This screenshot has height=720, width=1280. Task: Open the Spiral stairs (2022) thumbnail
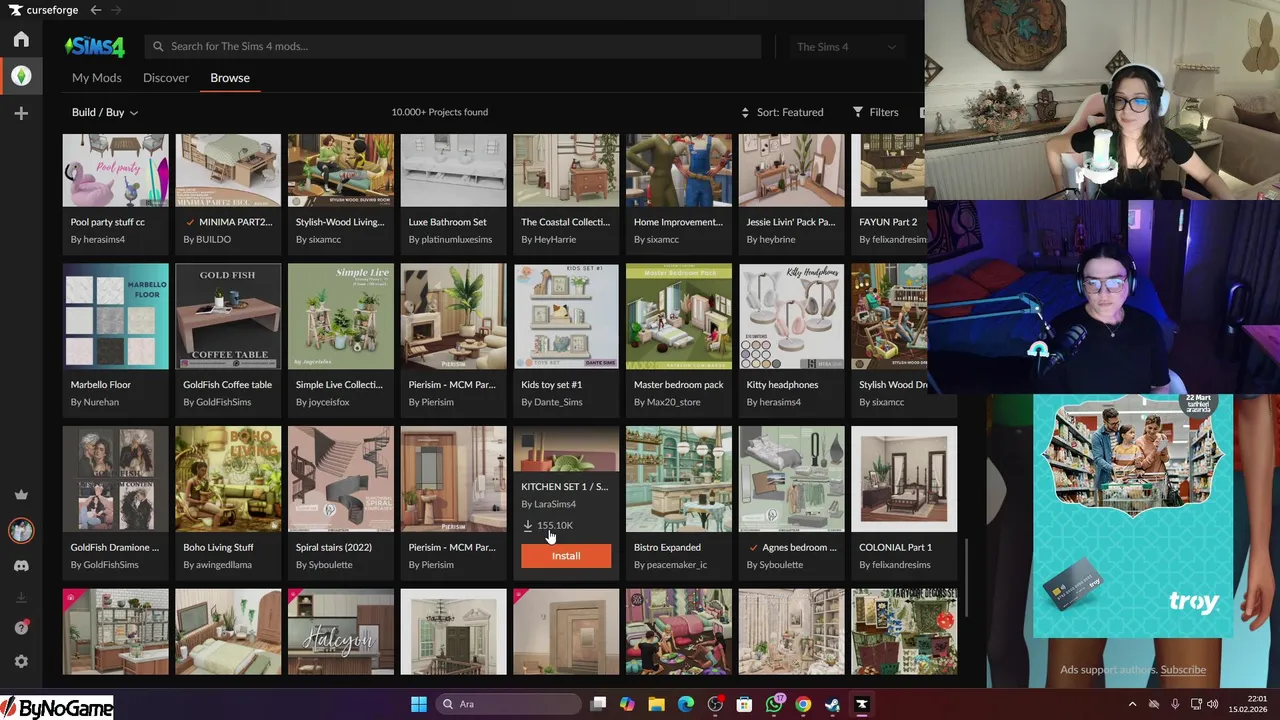pyautogui.click(x=341, y=479)
